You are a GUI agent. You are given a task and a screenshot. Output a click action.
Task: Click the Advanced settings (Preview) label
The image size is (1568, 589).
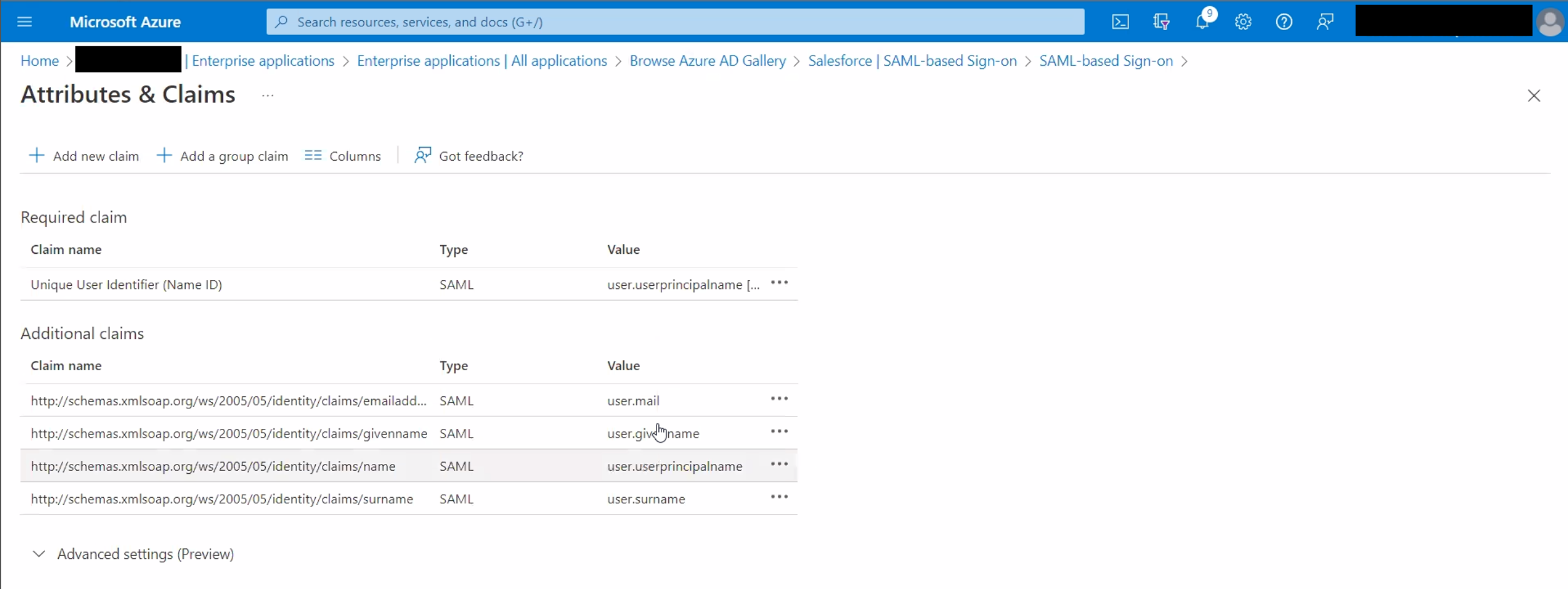(x=146, y=554)
